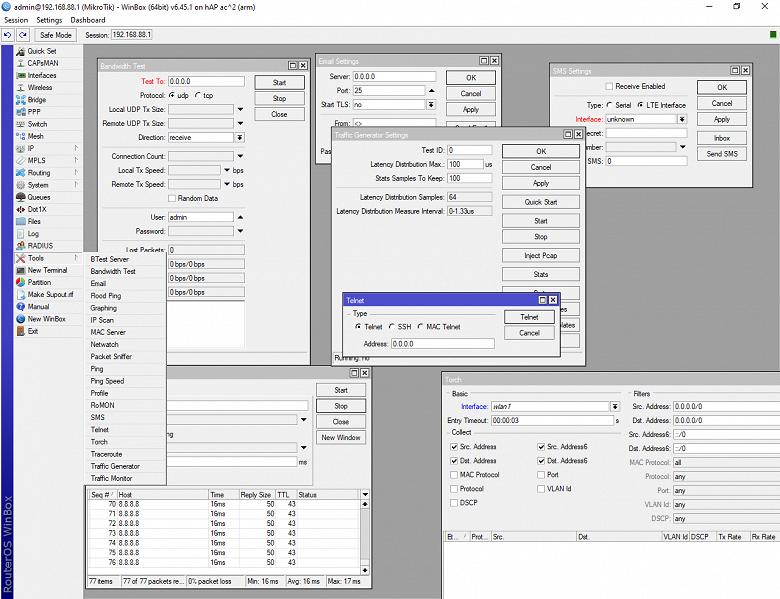
Task: Click Quick Start in Traffic Generator
Action: (x=540, y=202)
